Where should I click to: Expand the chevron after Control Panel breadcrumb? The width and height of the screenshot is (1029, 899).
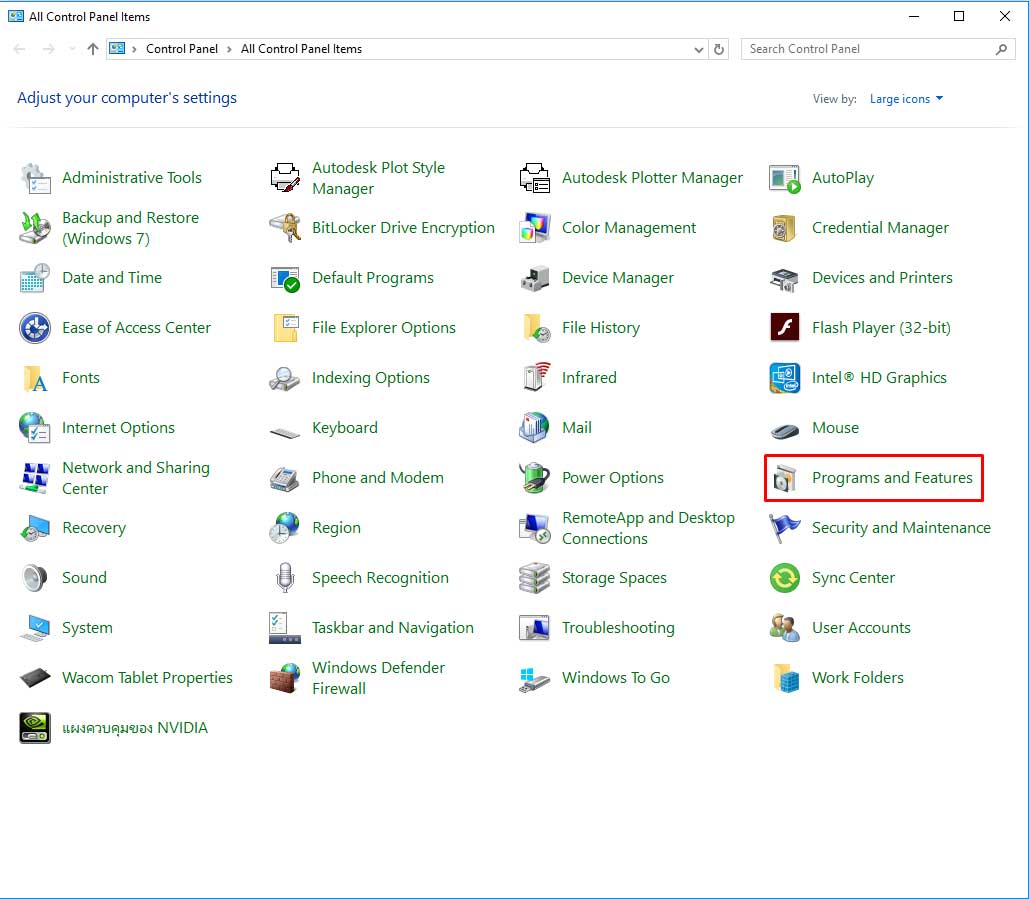pyautogui.click(x=229, y=49)
